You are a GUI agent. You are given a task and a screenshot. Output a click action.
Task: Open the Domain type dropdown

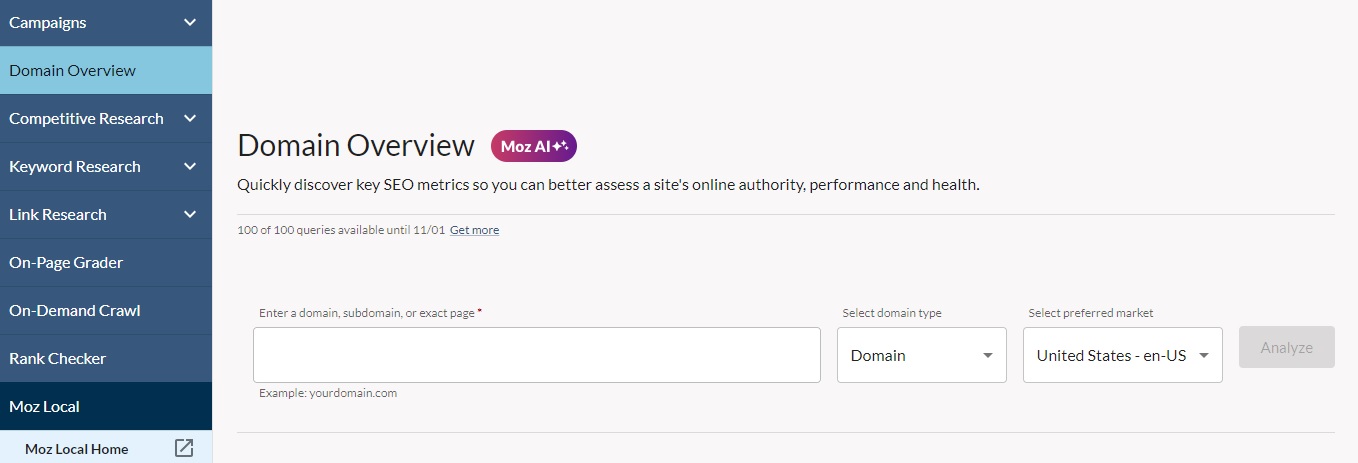pyautogui.click(x=922, y=355)
